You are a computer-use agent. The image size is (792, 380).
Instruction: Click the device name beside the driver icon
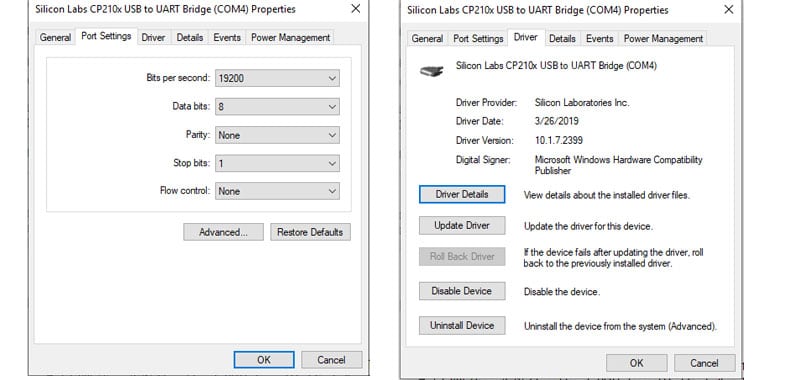click(556, 66)
